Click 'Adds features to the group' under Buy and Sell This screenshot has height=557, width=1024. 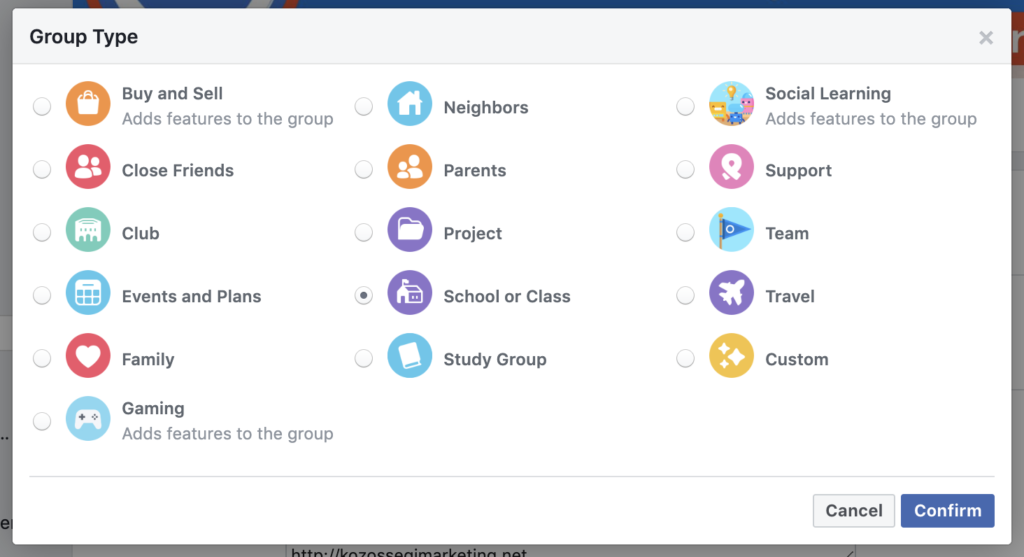(228, 119)
